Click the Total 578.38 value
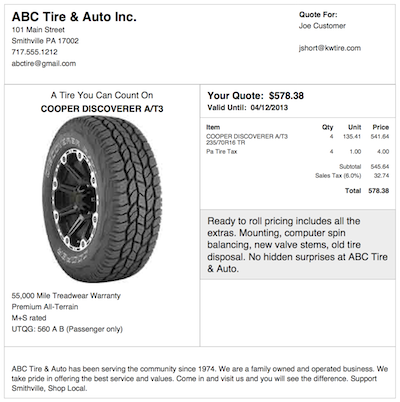The height and width of the screenshot is (402, 400). coord(379,191)
